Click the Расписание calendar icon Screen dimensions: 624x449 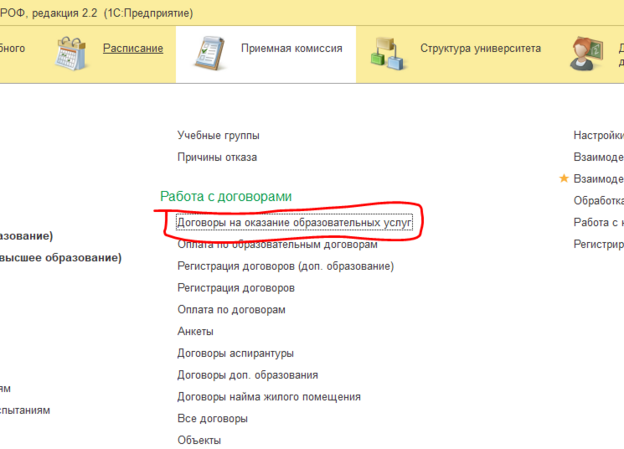73,50
